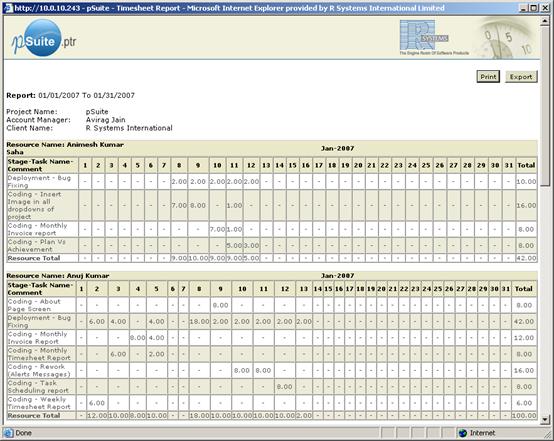
Task: Click Coding - Insert Image in all dropdowns task
Action: [35, 205]
